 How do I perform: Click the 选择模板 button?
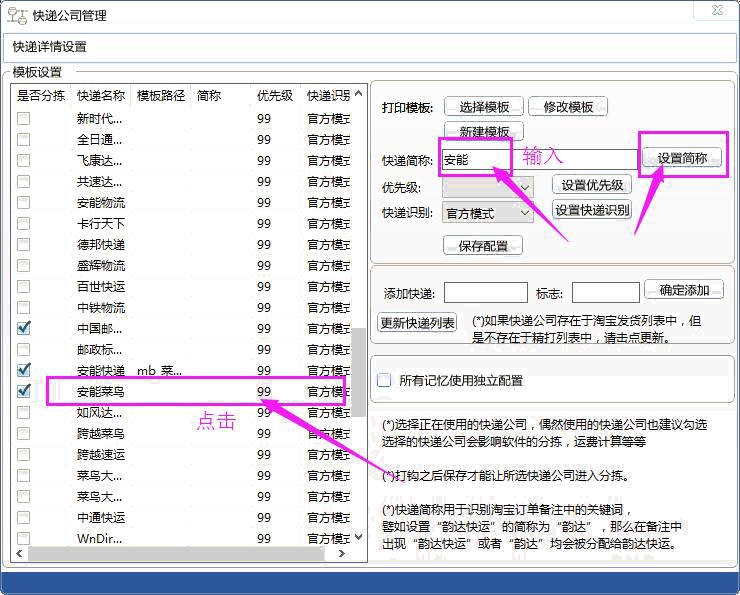point(484,107)
